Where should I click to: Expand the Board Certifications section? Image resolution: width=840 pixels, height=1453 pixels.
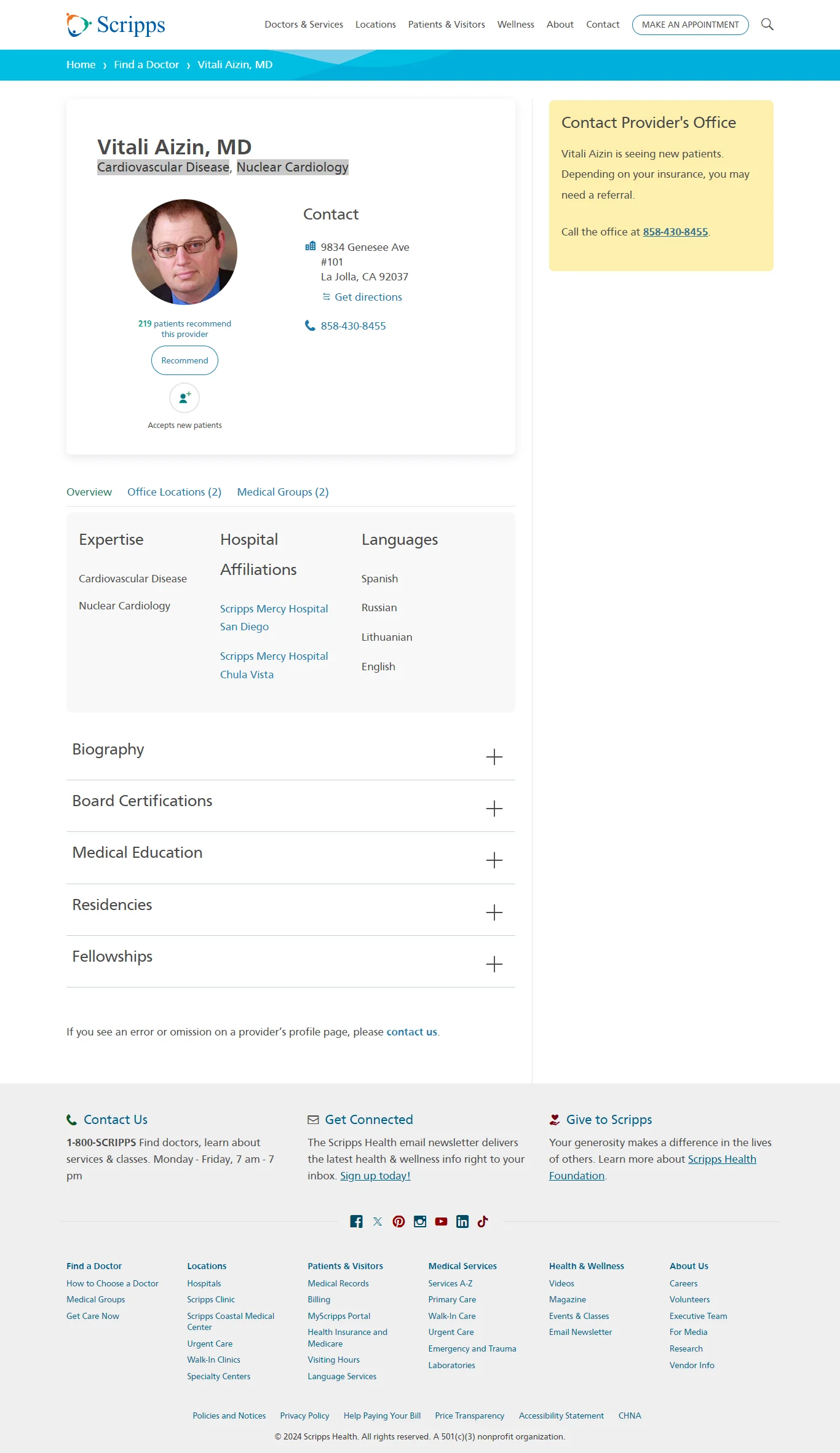(494, 808)
